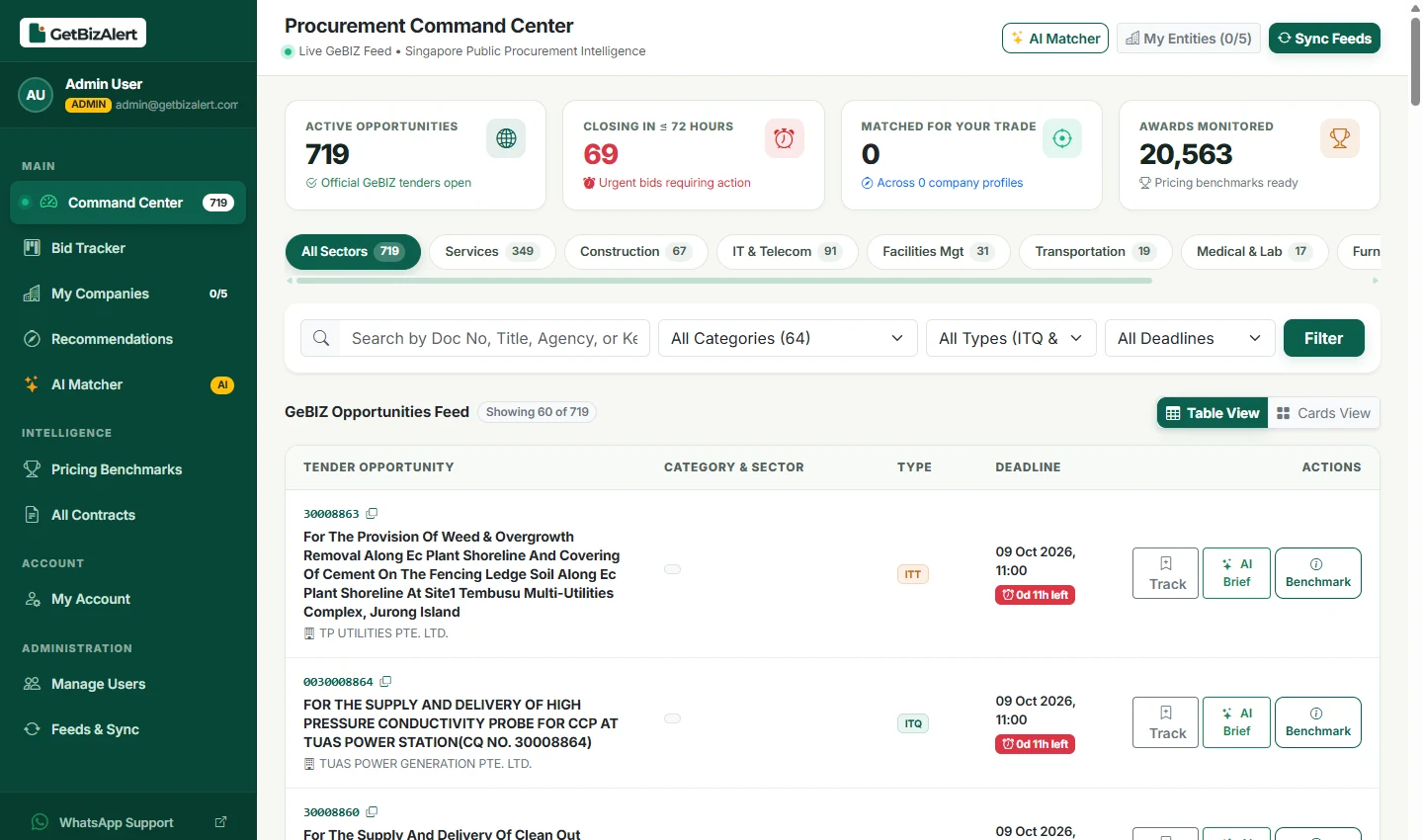Image resolution: width=1423 pixels, height=840 pixels.
Task: Open the All Types dropdown
Action: [1011, 338]
